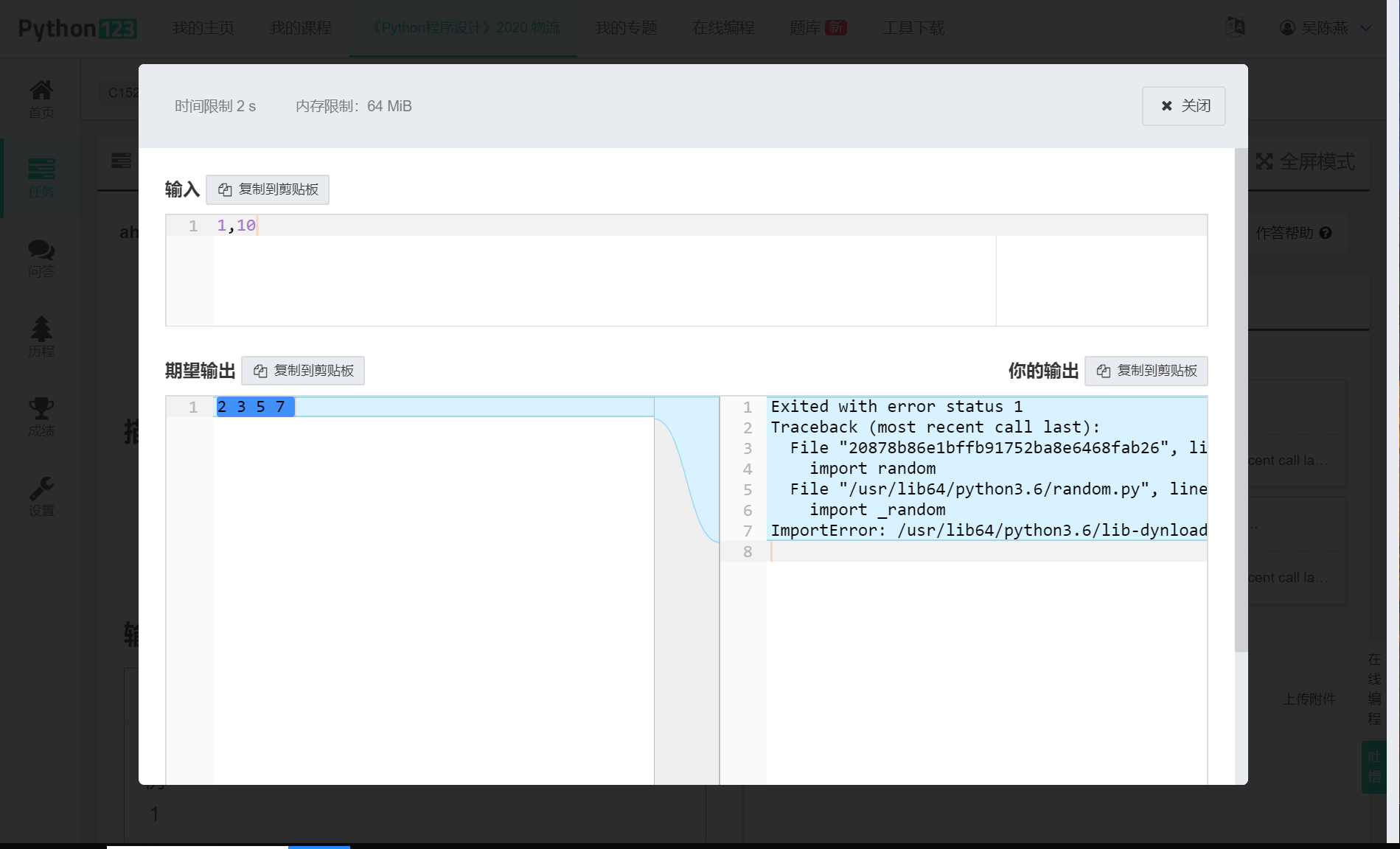1400x849 pixels.
Task: Copy expected output to clipboard
Action: pyautogui.click(x=303, y=371)
